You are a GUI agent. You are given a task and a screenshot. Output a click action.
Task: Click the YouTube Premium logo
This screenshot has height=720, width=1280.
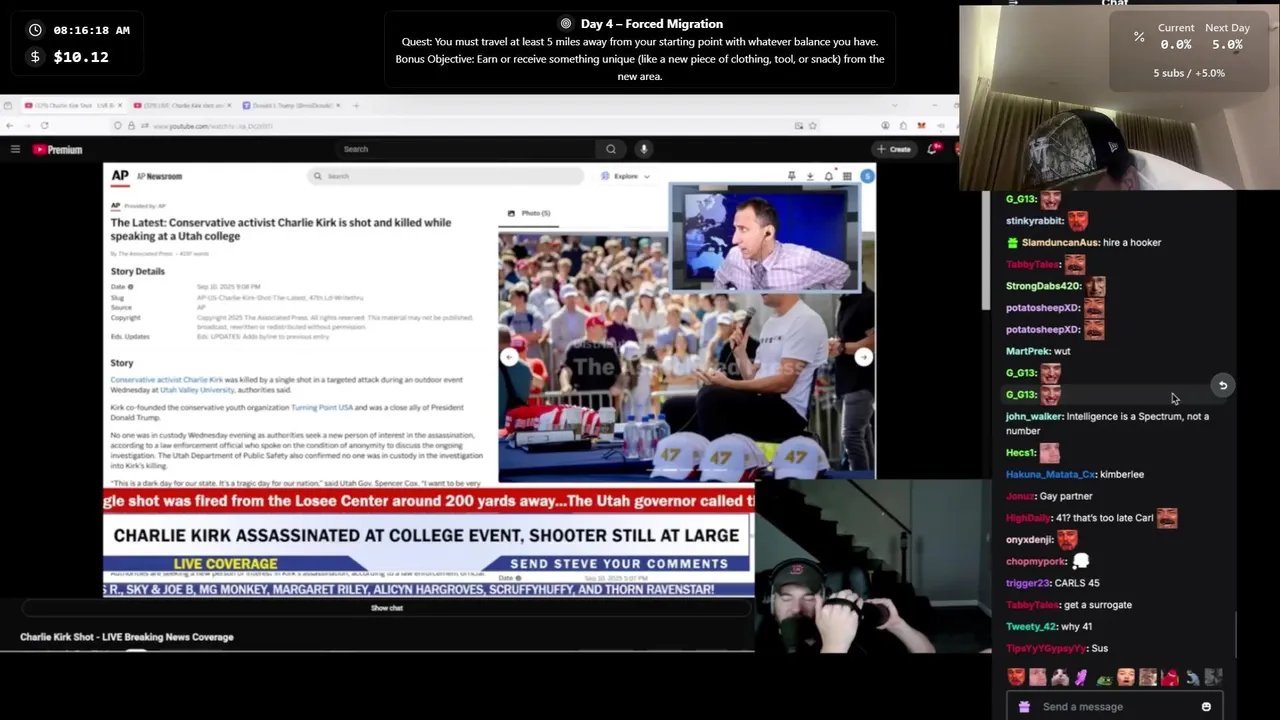58,149
